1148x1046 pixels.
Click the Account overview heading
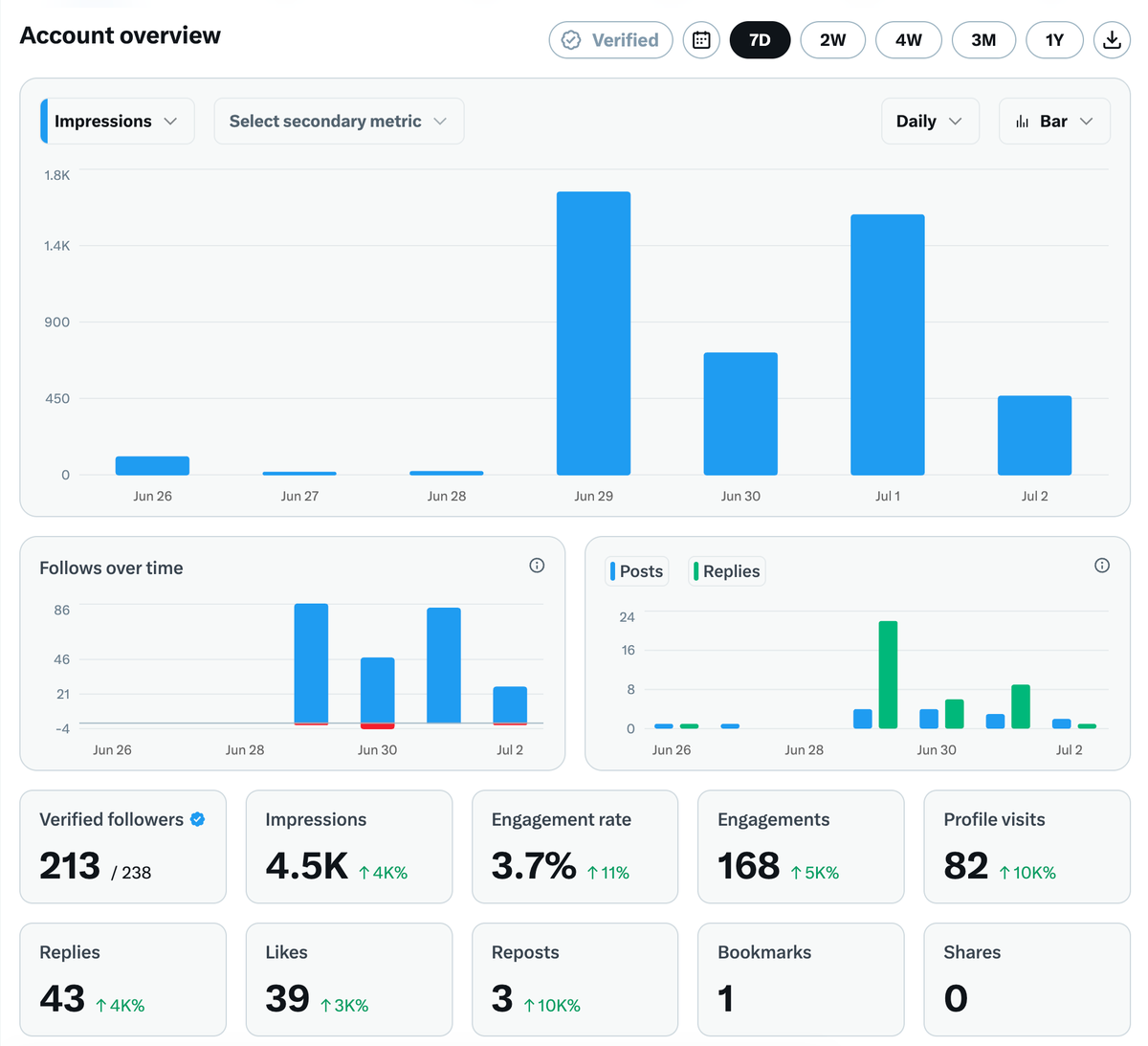tap(121, 35)
